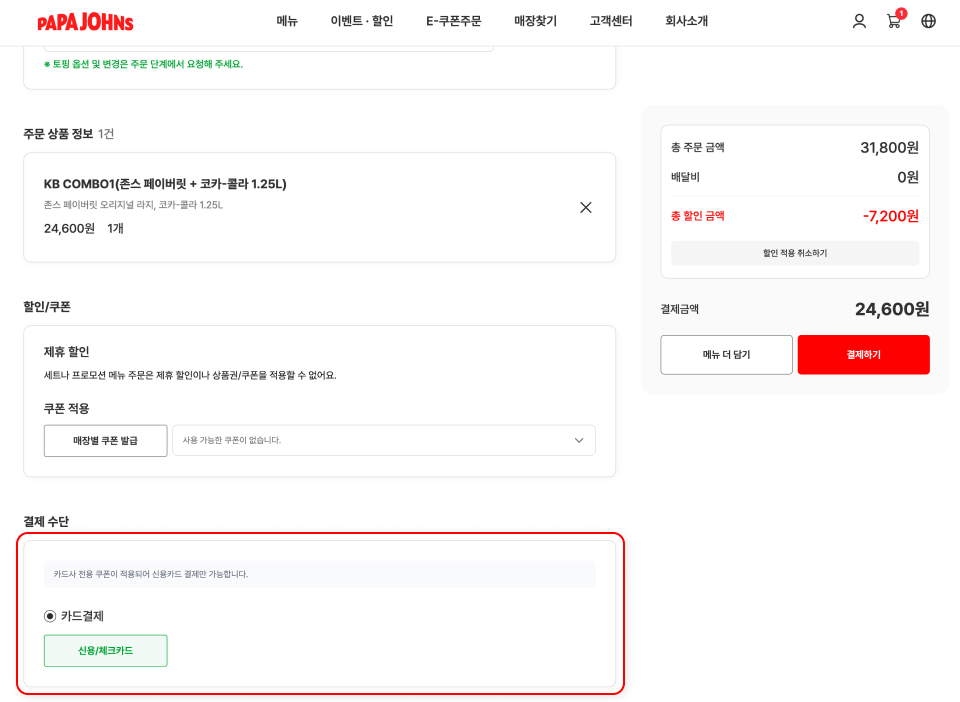Image resolution: width=960 pixels, height=702 pixels.
Task: Open the 메뉴 navigation item
Action: point(287,21)
